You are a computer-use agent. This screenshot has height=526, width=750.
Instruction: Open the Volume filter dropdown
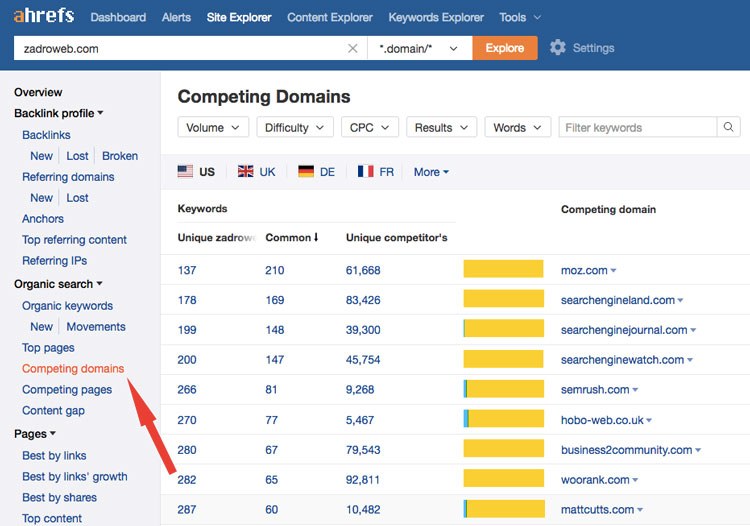[x=213, y=127]
